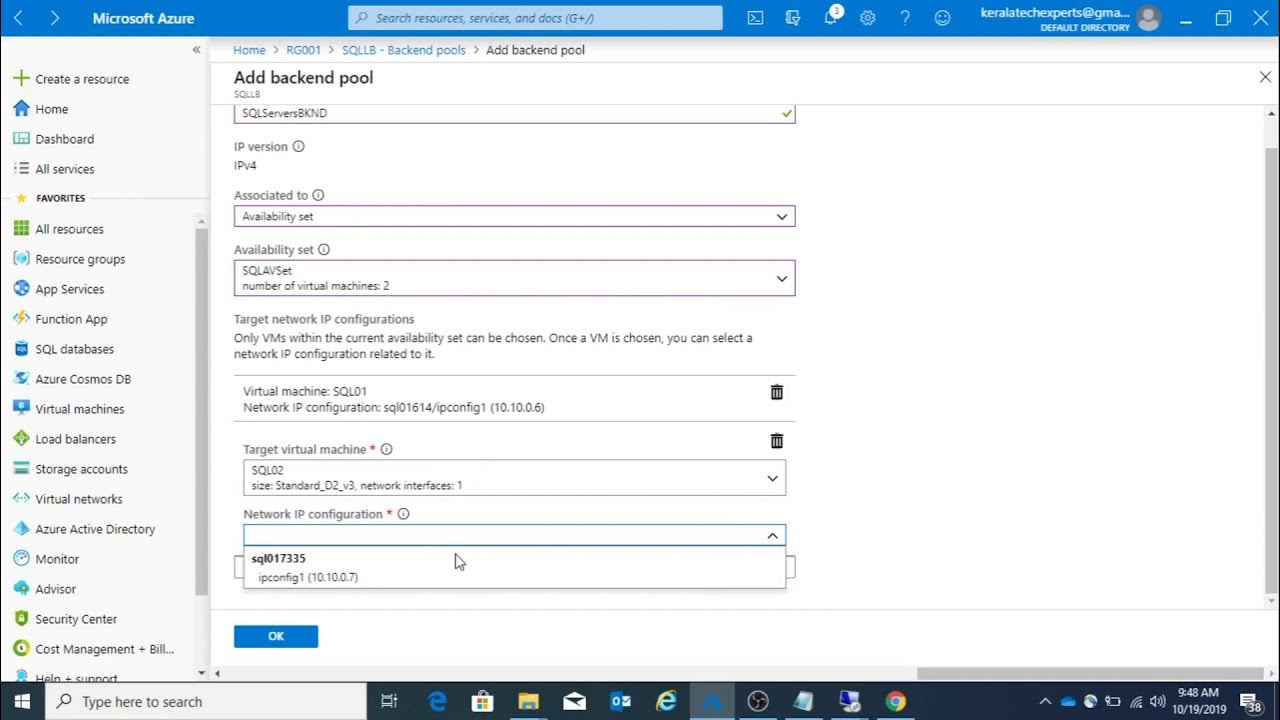Show info tooltip next to Availability set label
This screenshot has width=1280, height=720.
[323, 250]
